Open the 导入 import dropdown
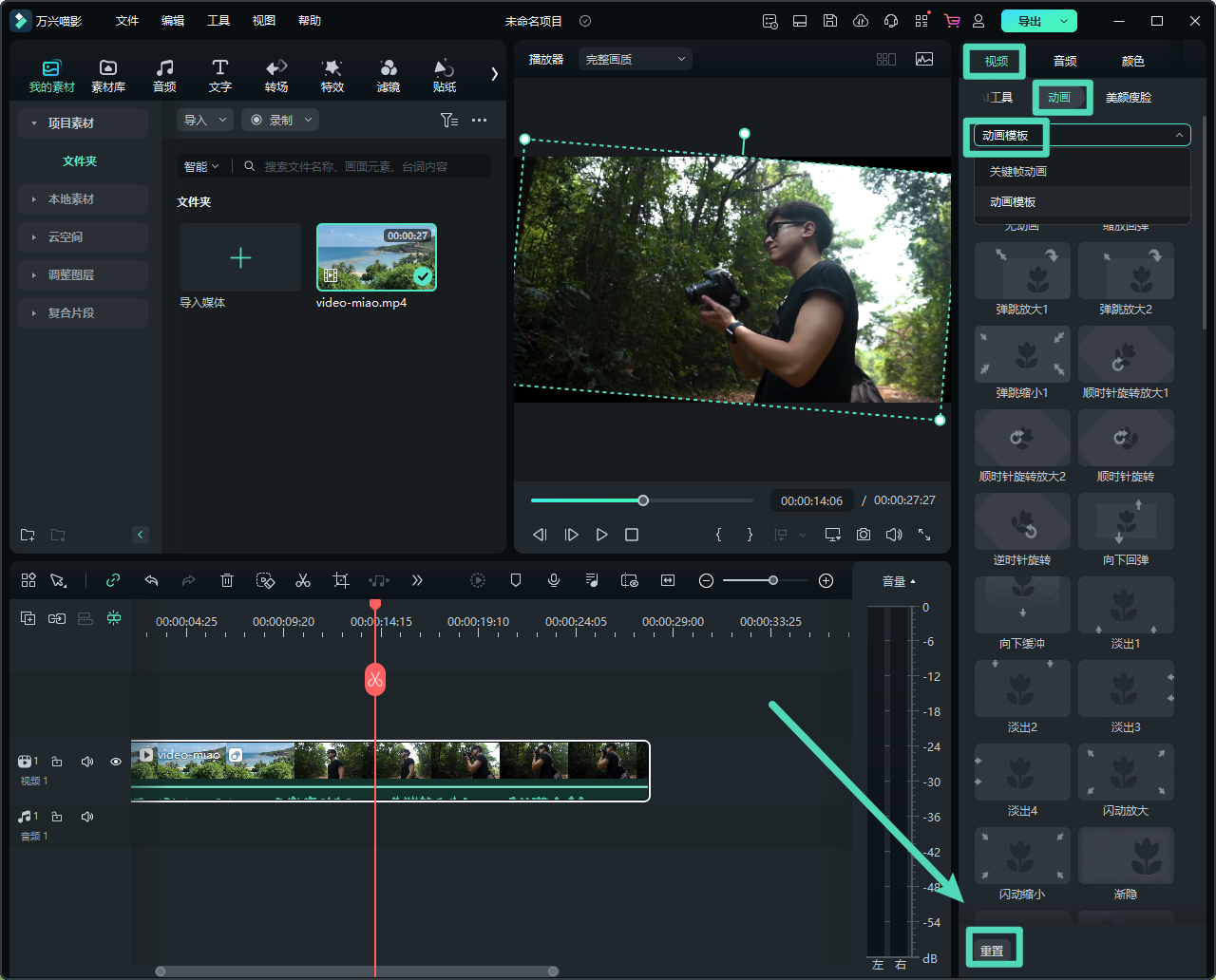The image size is (1216, 980). click(204, 120)
